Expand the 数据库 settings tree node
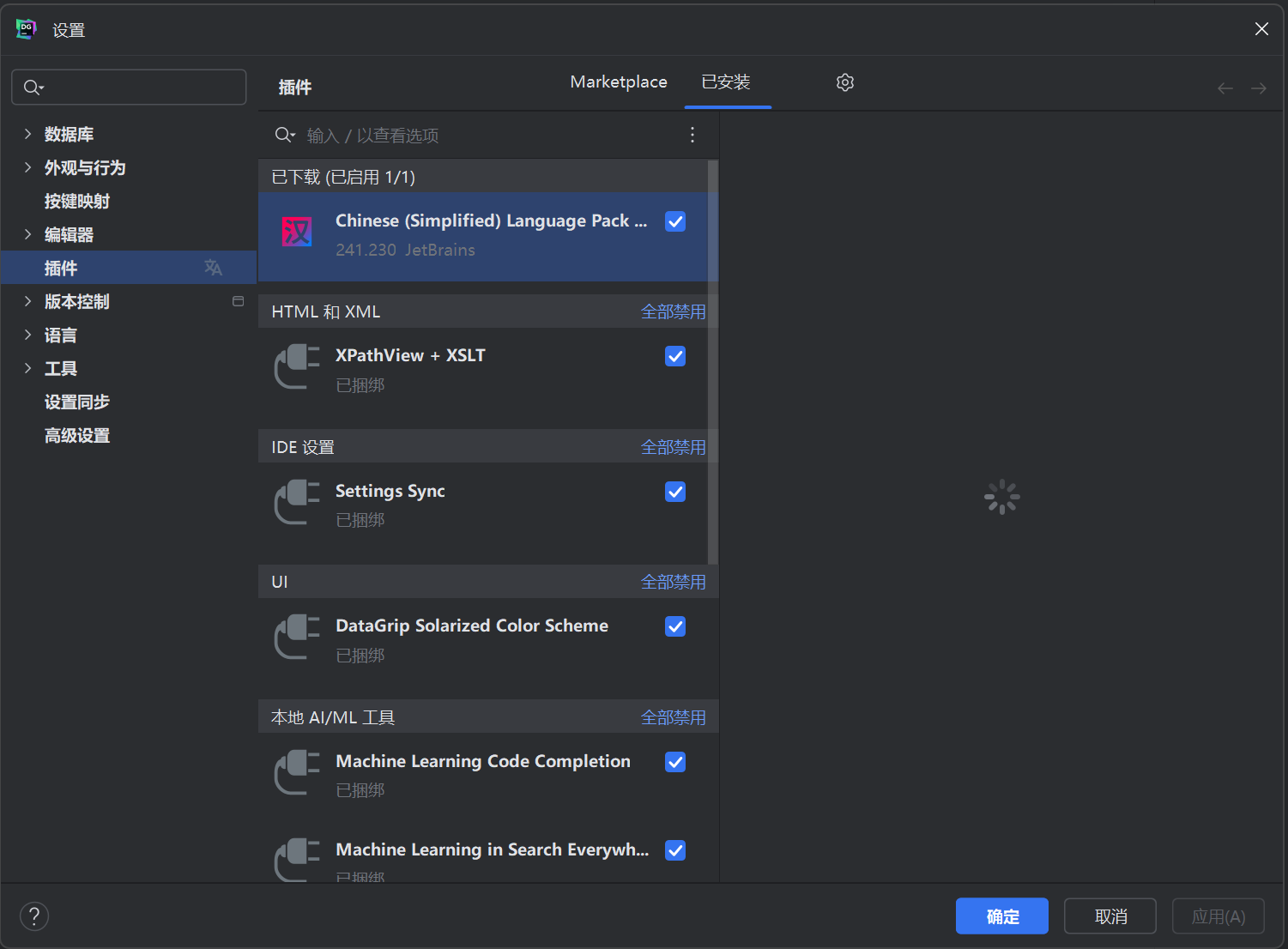Screen dimensions: 1288x949 pyautogui.click(x=27, y=134)
